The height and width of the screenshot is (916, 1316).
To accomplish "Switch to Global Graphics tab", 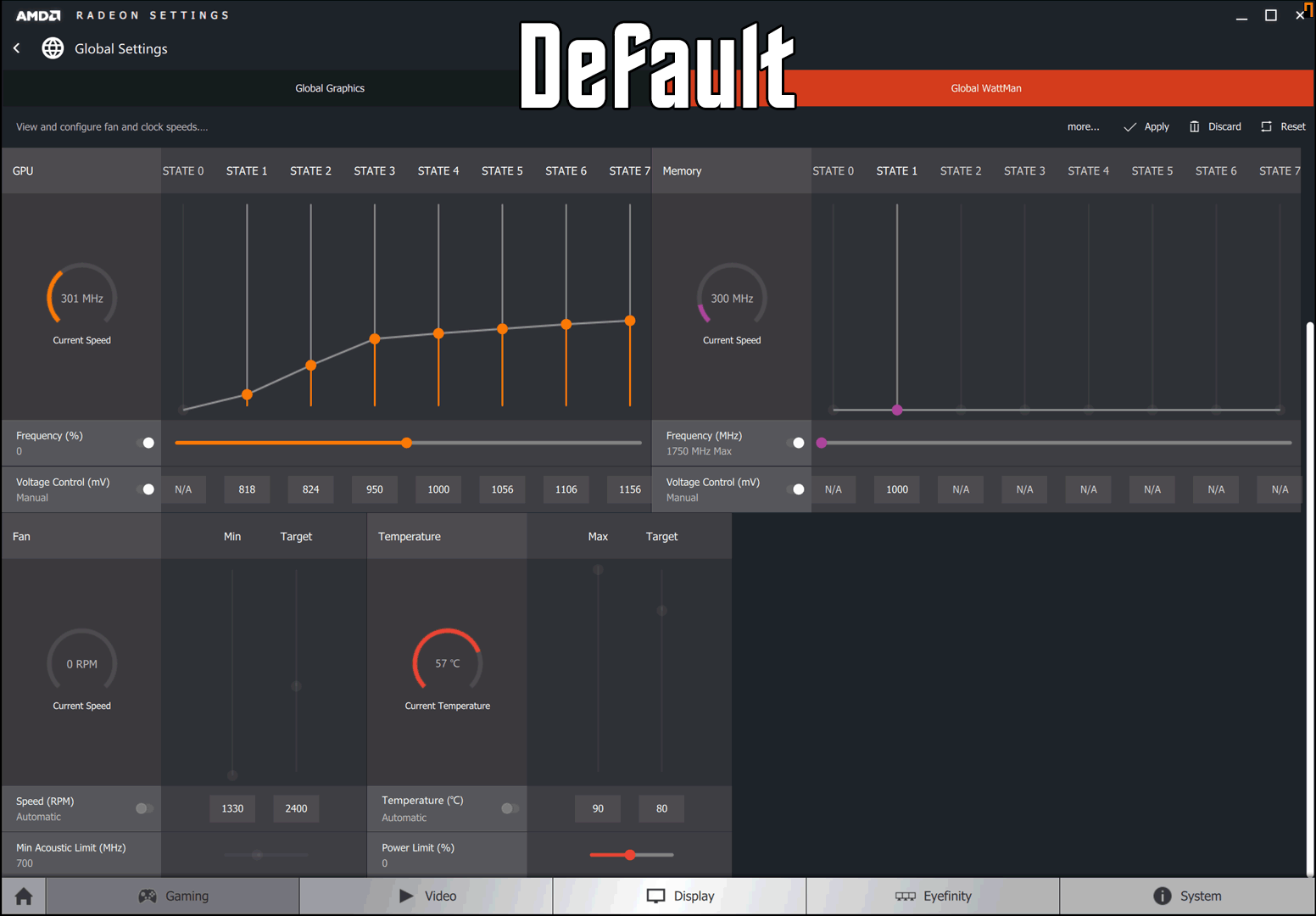I will [x=330, y=88].
